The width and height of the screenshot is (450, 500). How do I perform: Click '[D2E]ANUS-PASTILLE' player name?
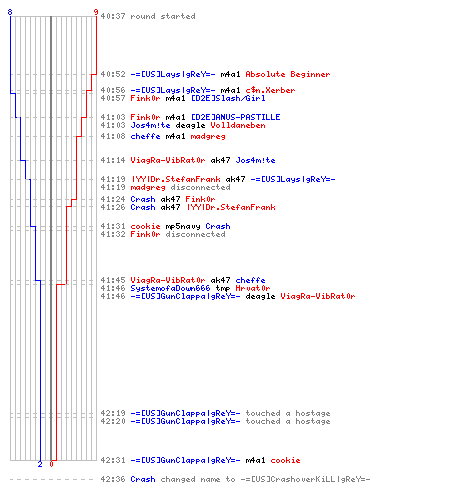pyautogui.click(x=236, y=117)
